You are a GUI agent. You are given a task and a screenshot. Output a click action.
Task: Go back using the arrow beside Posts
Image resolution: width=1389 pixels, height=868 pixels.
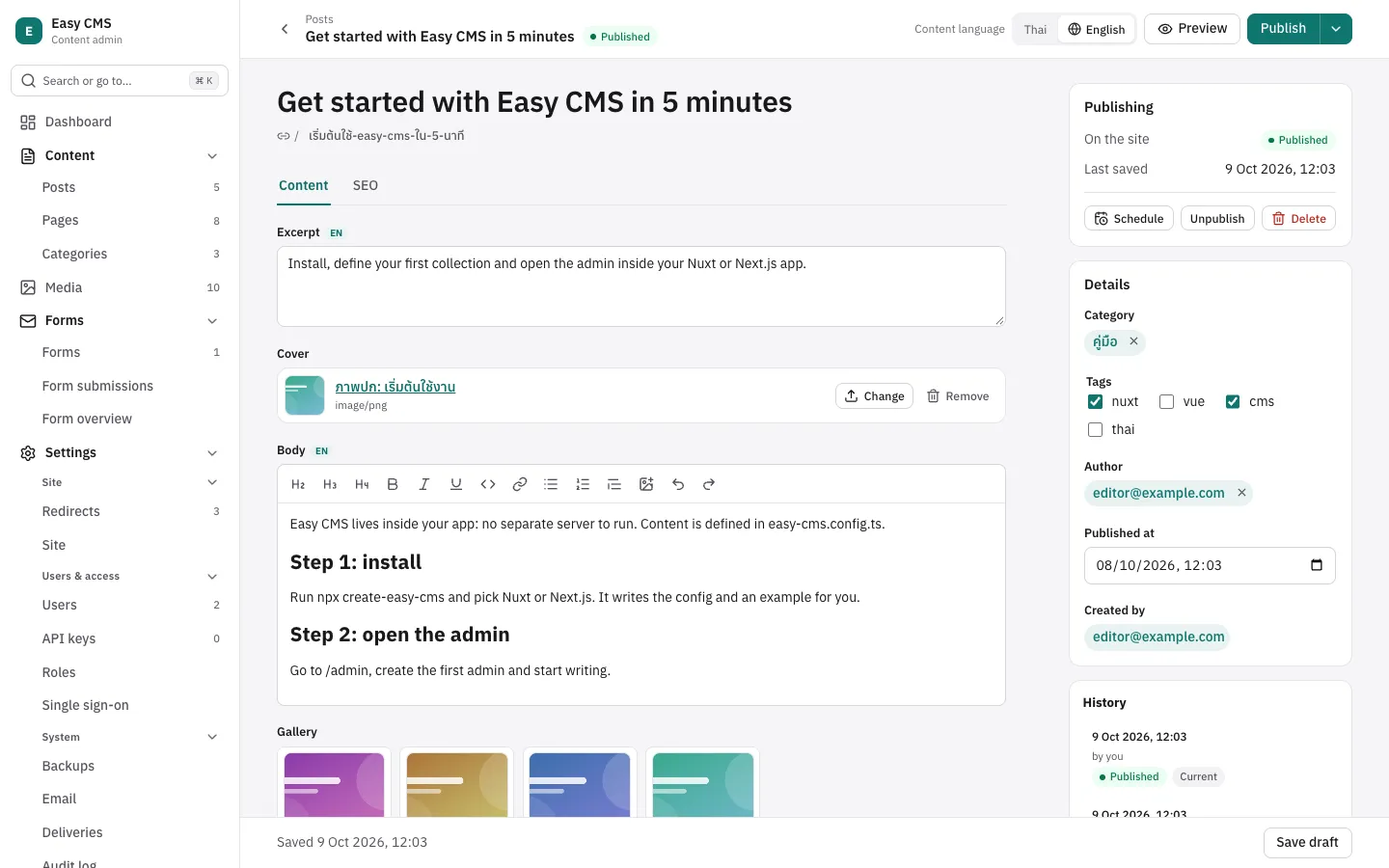pyautogui.click(x=285, y=29)
